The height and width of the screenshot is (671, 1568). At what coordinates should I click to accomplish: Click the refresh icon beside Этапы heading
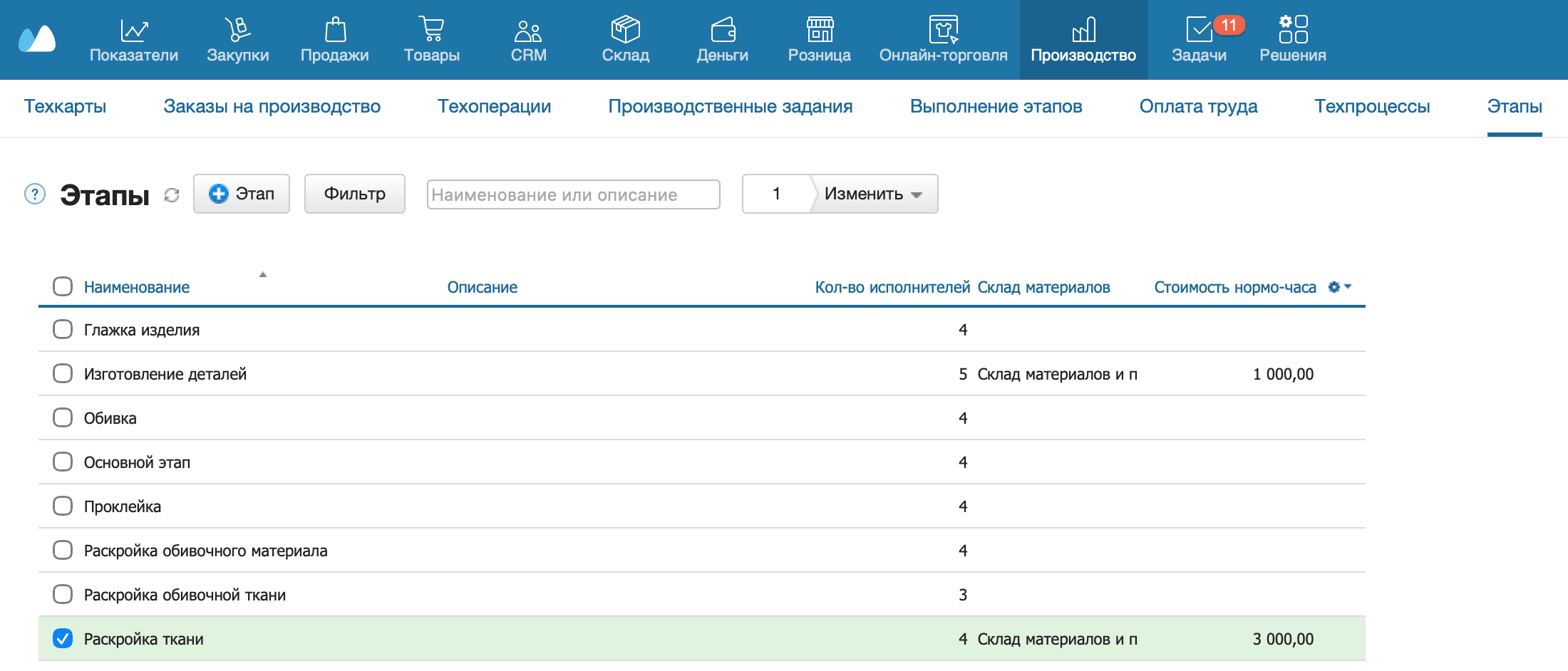click(172, 195)
